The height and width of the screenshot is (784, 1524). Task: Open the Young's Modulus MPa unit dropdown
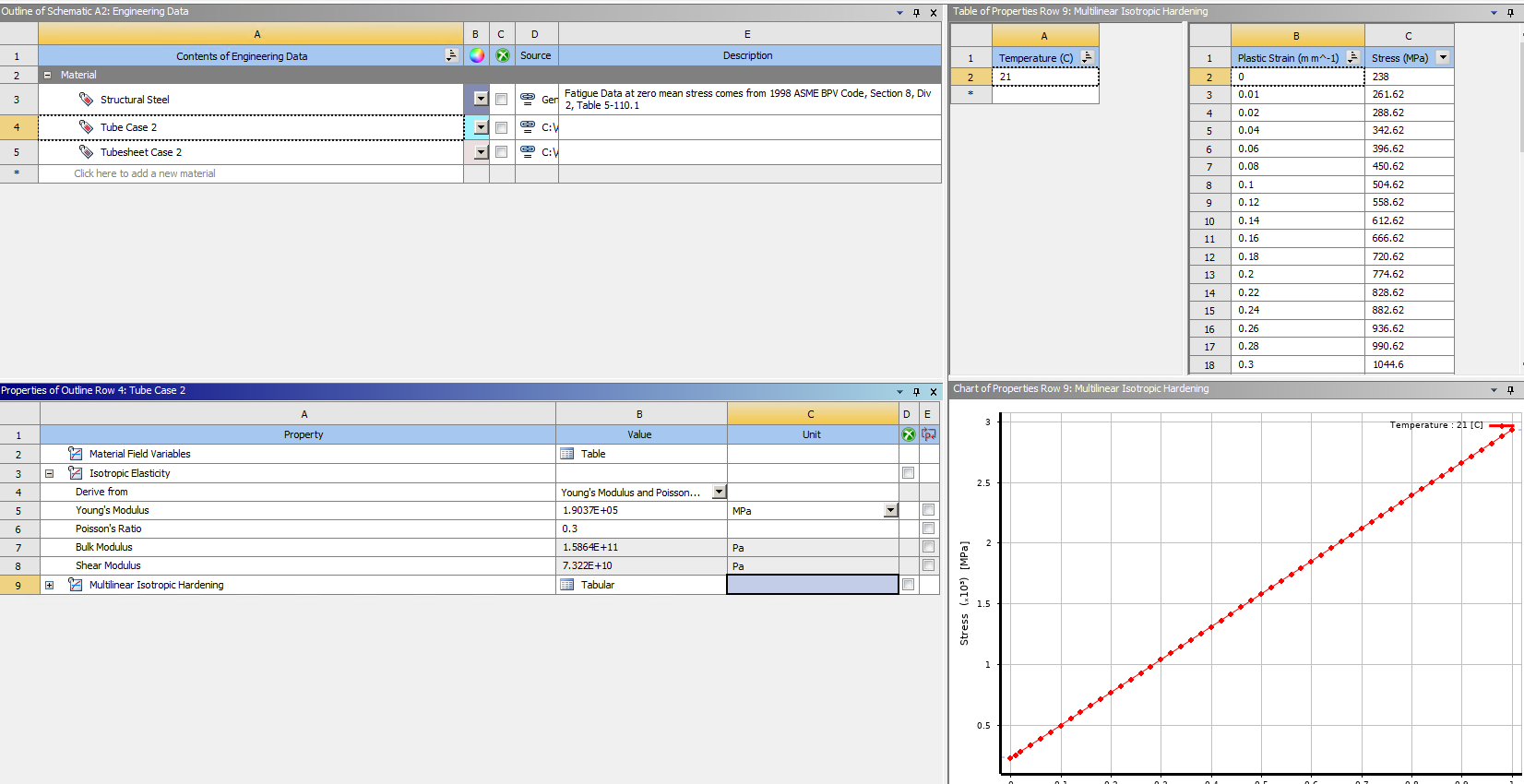click(890, 511)
